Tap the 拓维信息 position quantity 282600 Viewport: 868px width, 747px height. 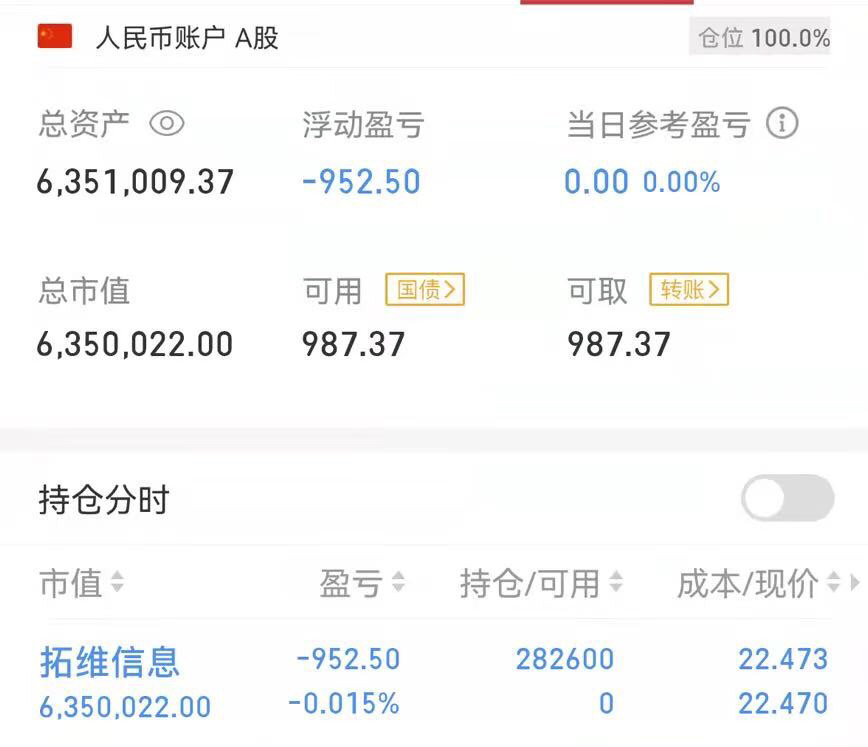click(x=565, y=659)
